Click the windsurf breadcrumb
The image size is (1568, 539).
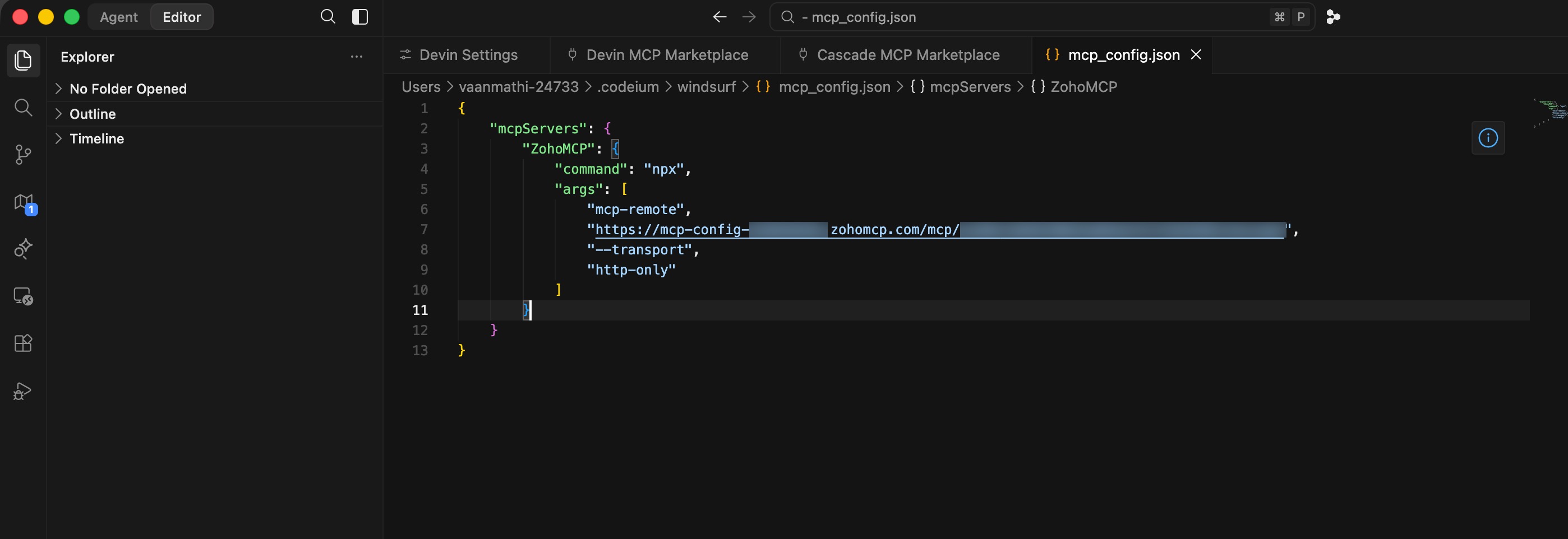(x=707, y=87)
